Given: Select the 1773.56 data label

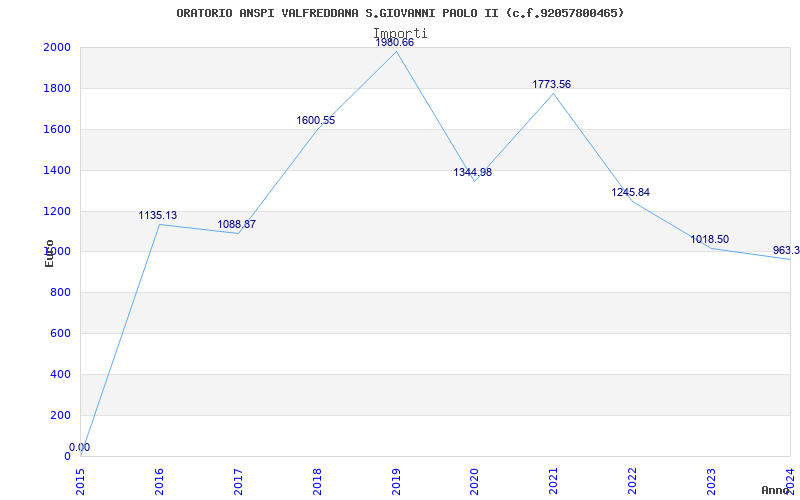Looking at the screenshot, I should pos(552,84).
